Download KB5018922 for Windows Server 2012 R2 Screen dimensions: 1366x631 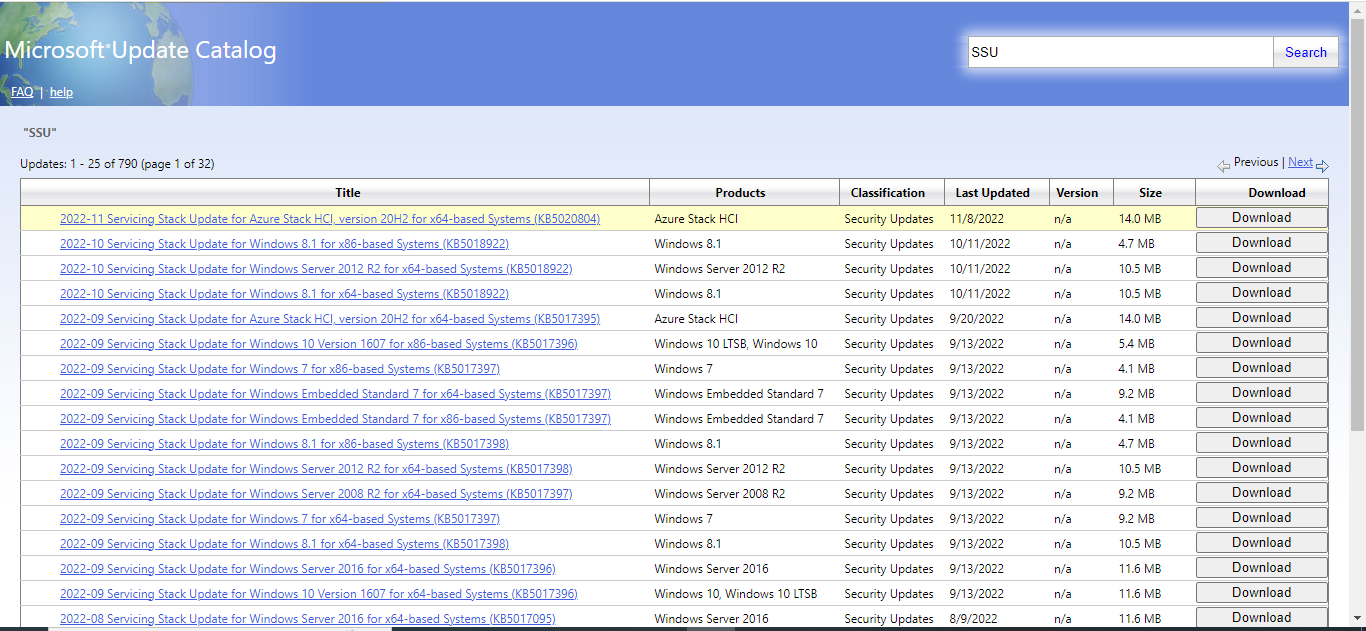(x=1261, y=268)
